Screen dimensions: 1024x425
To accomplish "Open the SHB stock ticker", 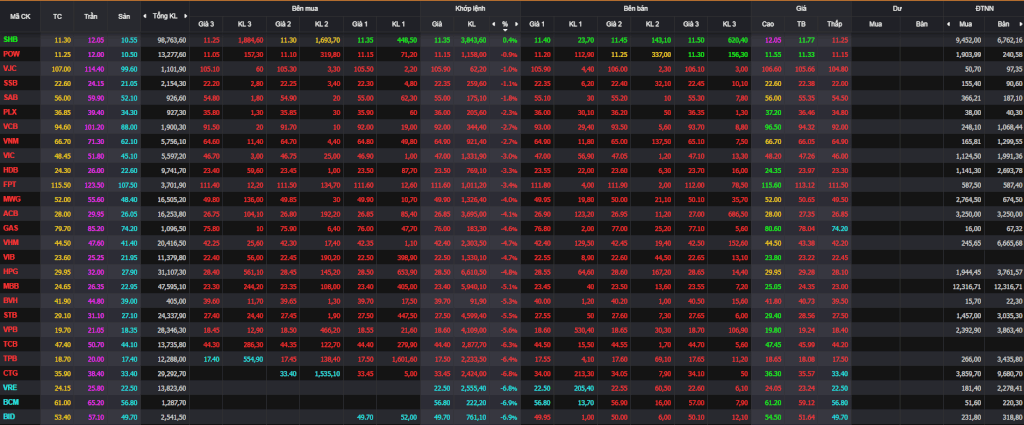I will click(x=10, y=40).
